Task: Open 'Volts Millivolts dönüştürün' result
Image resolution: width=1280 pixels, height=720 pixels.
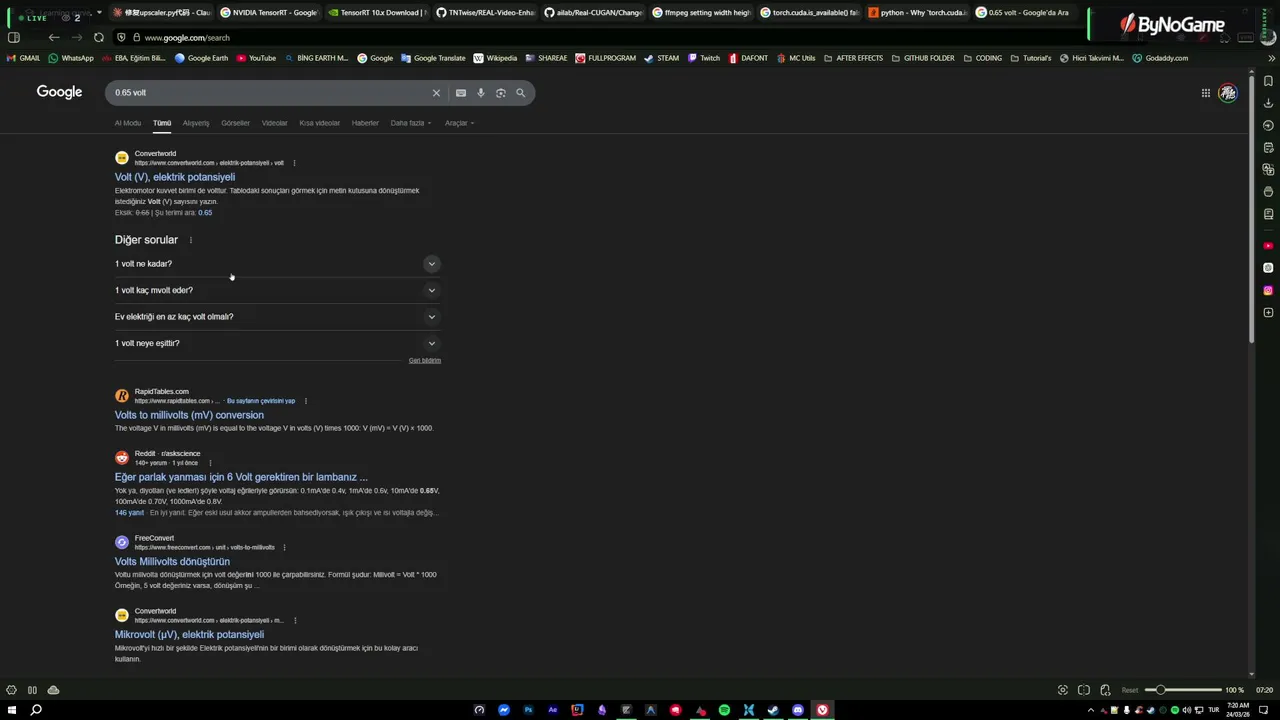Action: [x=172, y=562]
